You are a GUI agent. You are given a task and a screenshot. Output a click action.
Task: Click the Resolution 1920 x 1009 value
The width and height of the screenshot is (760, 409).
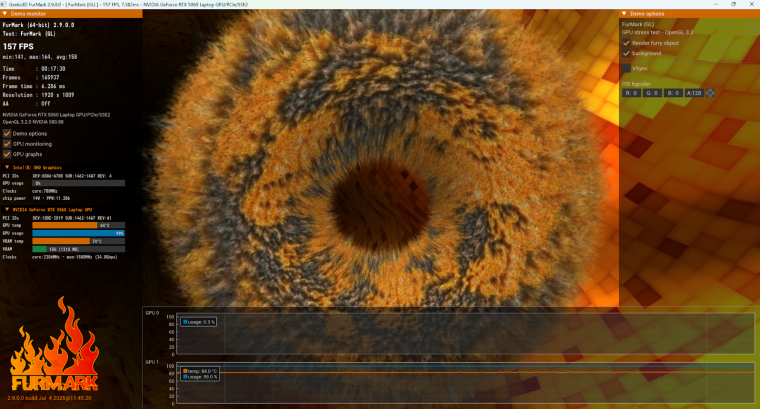[58, 95]
